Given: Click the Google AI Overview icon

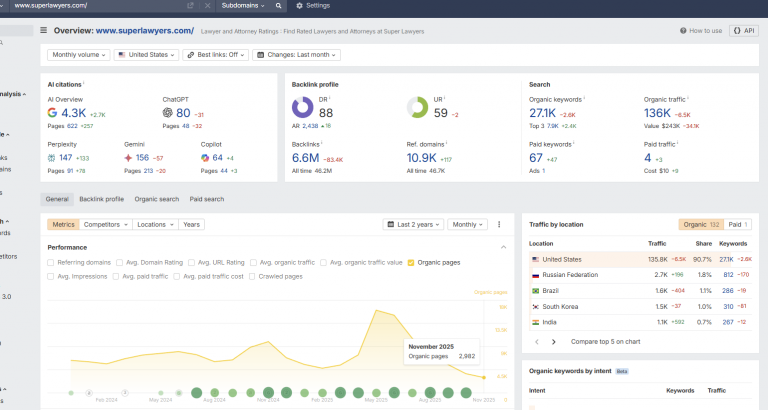Looking at the screenshot, I should tap(53, 113).
